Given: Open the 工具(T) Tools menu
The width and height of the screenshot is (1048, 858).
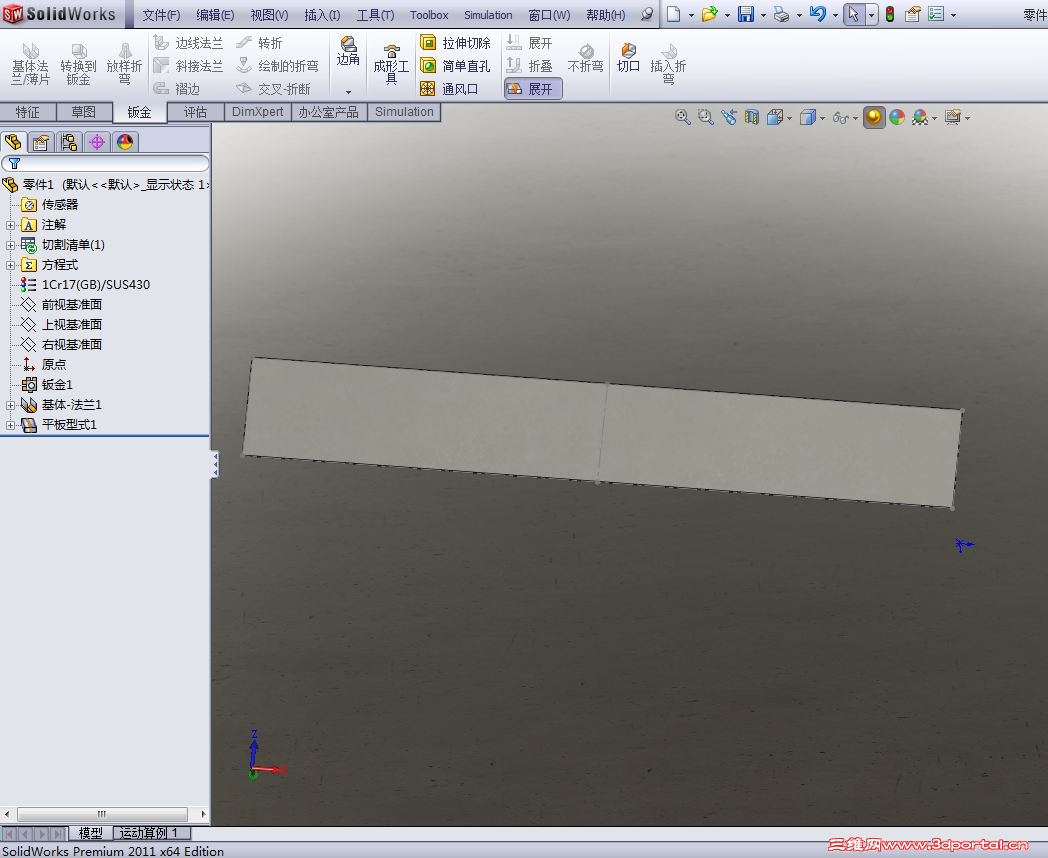Looking at the screenshot, I should tap(375, 15).
